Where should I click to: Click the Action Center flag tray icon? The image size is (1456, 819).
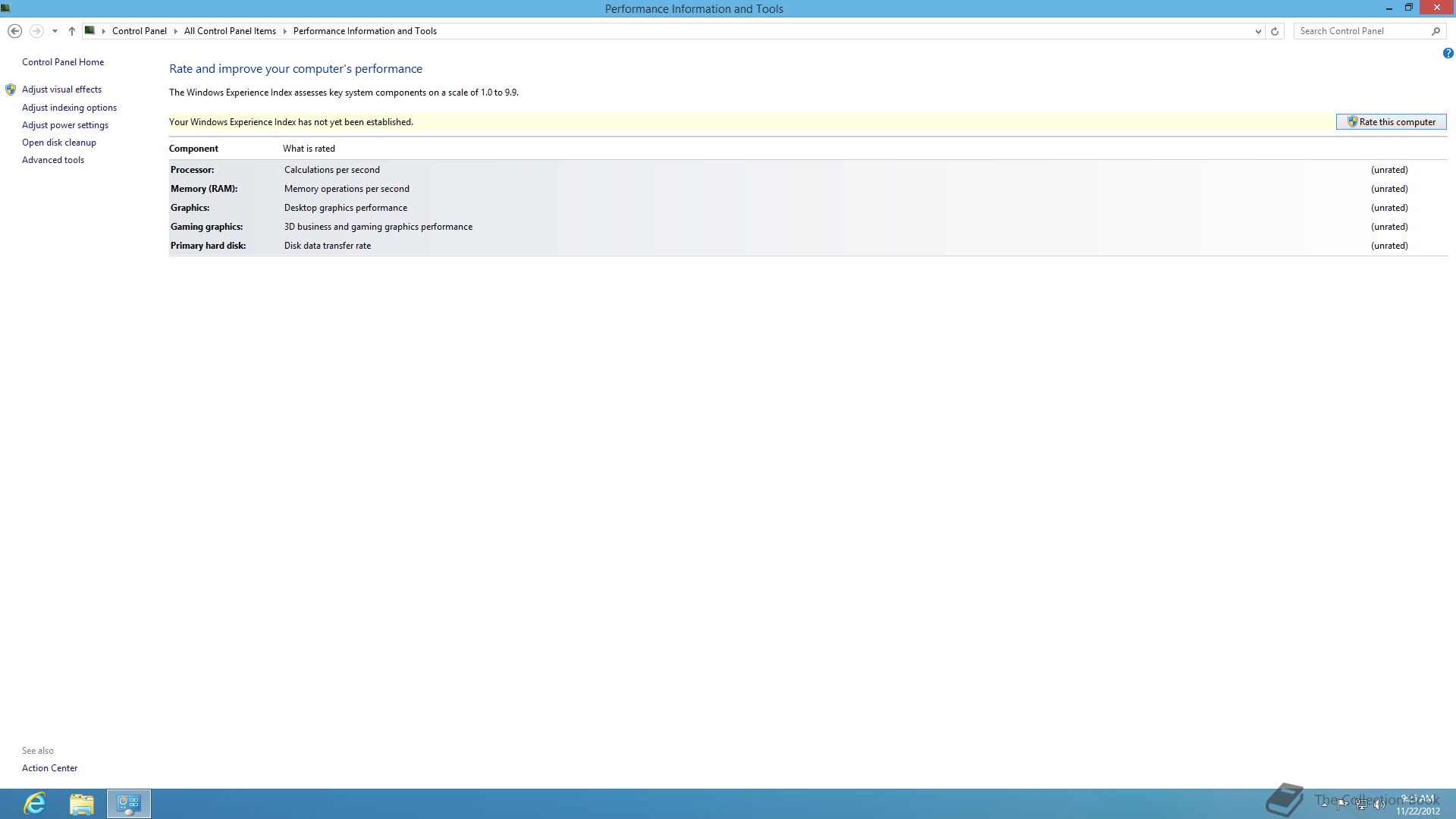point(1342,805)
